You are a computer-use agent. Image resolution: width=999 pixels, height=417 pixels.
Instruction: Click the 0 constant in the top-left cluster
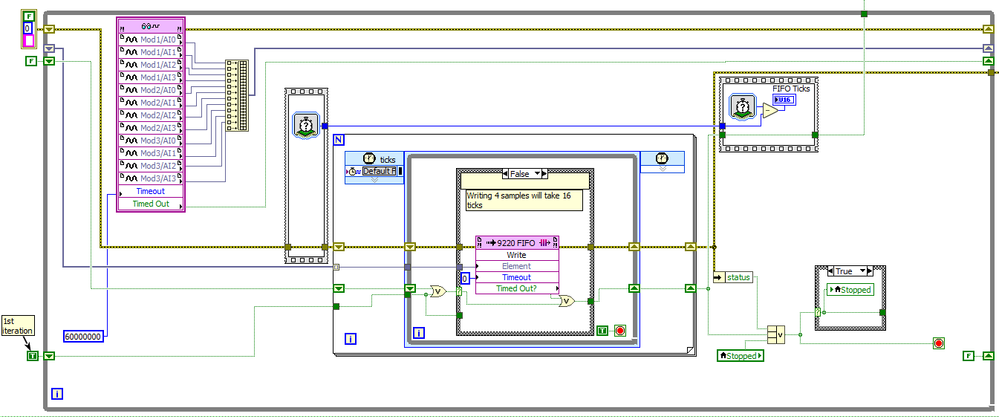coord(28,28)
